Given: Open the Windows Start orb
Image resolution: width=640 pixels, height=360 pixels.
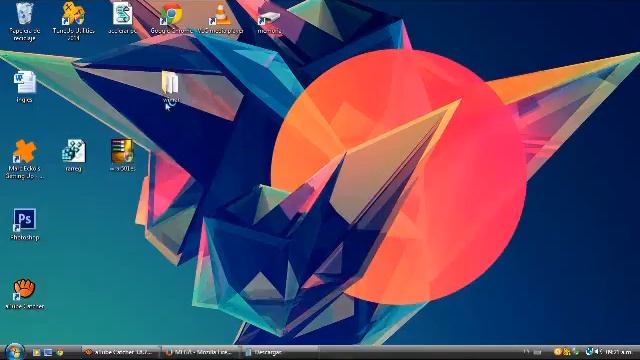Looking at the screenshot, I should click(x=15, y=352).
